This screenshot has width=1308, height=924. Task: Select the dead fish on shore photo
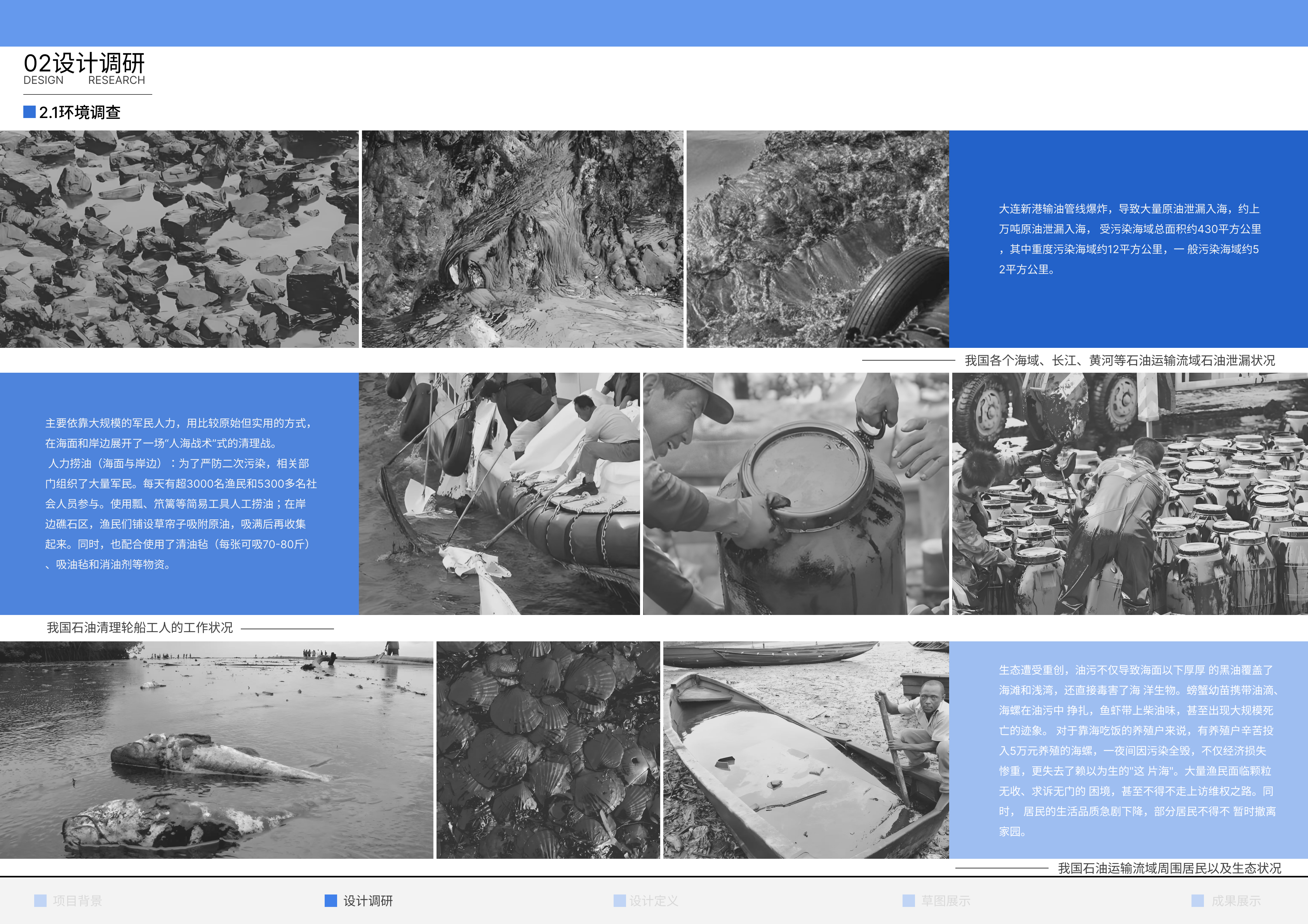coord(216,750)
